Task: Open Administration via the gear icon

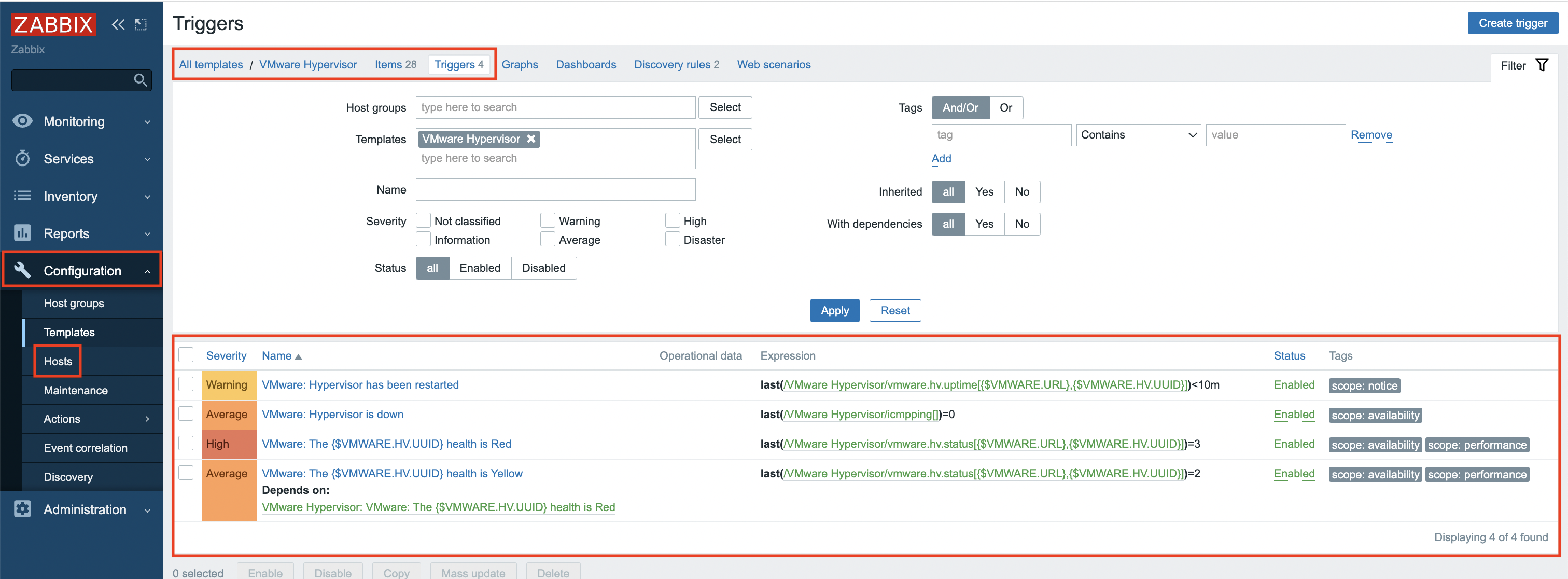Action: 22,509
